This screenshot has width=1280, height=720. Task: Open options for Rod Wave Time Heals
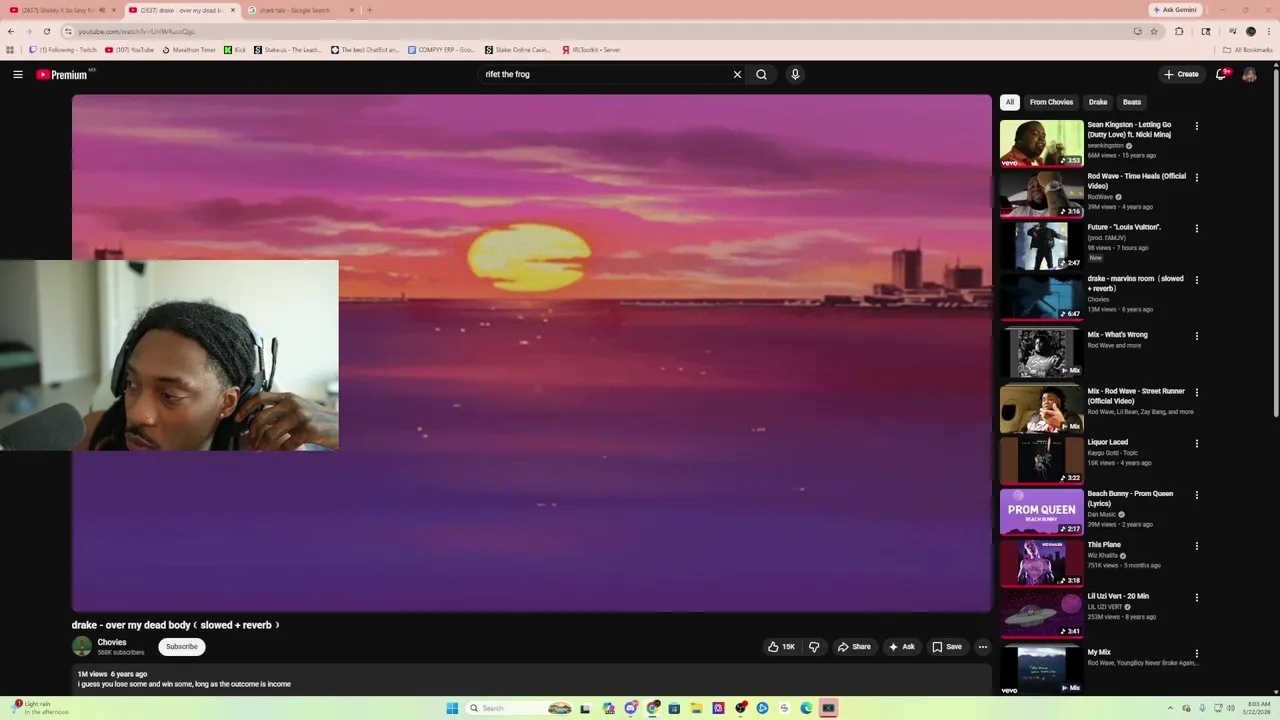1196,178
